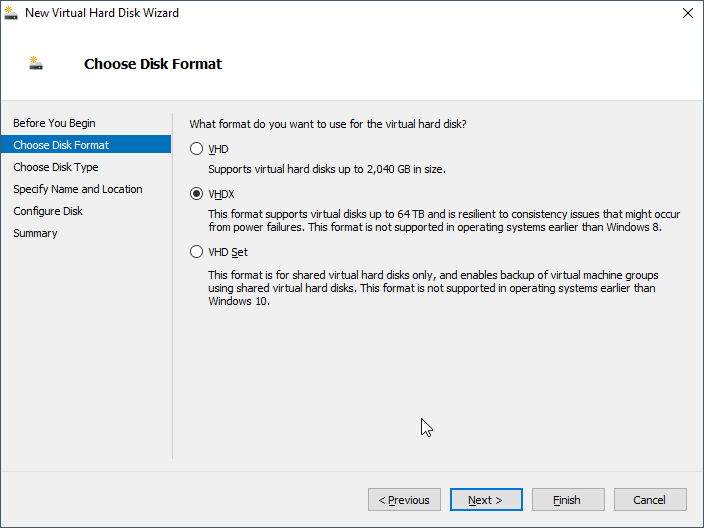Click the wizard icon in the title bar

coord(11,13)
